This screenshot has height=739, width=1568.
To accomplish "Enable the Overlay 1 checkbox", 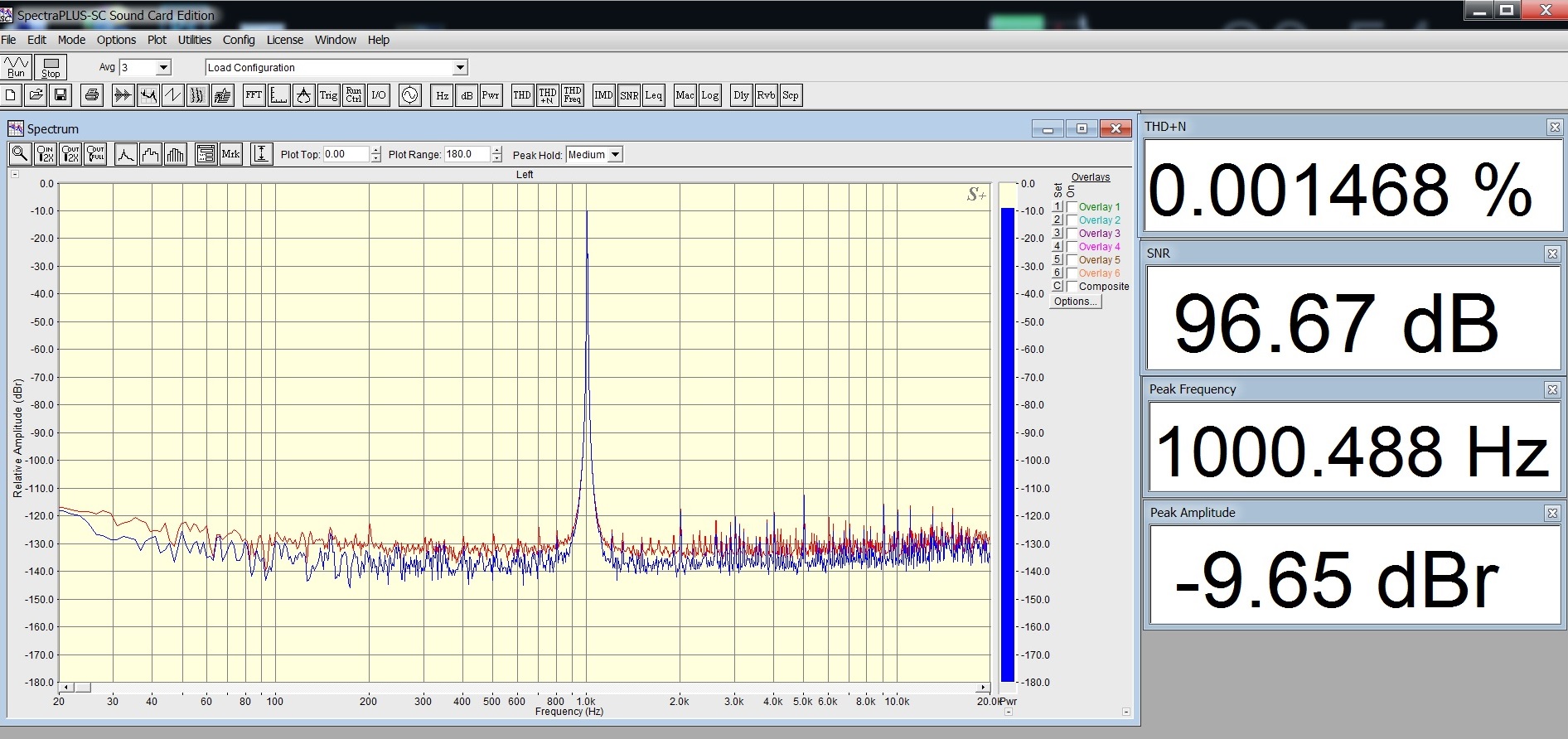I will (1072, 207).
